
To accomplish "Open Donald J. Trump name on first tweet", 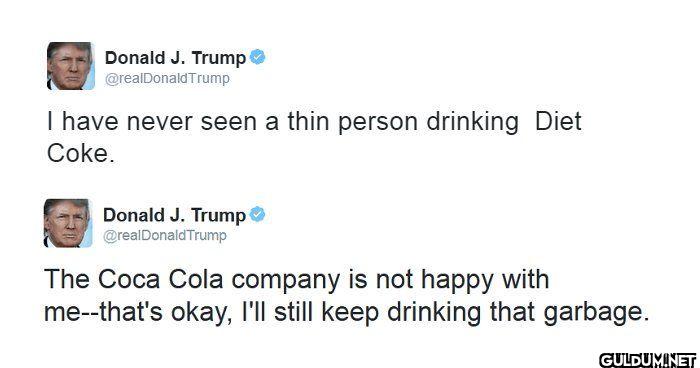I will pyautogui.click(x=175, y=58).
